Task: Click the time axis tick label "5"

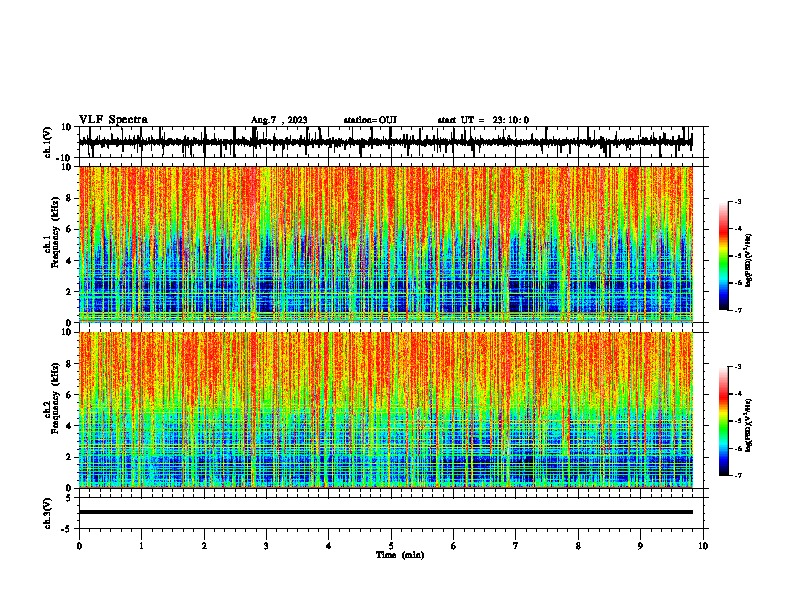Action: (x=391, y=546)
